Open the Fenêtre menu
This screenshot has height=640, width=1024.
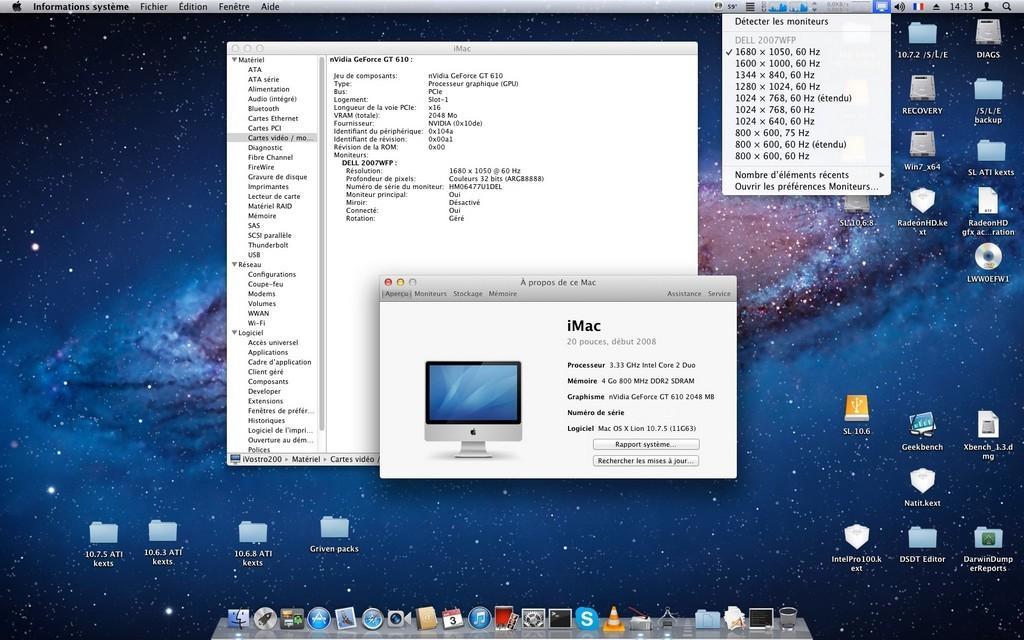(234, 7)
